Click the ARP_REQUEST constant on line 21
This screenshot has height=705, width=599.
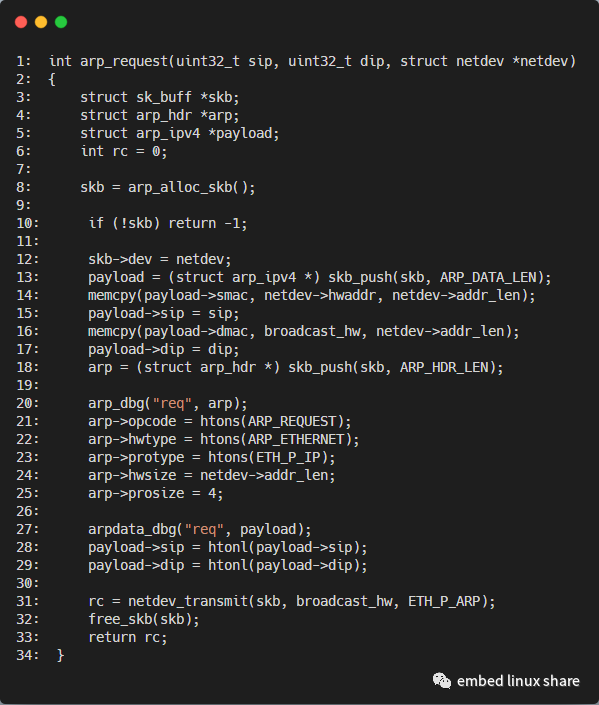292,421
